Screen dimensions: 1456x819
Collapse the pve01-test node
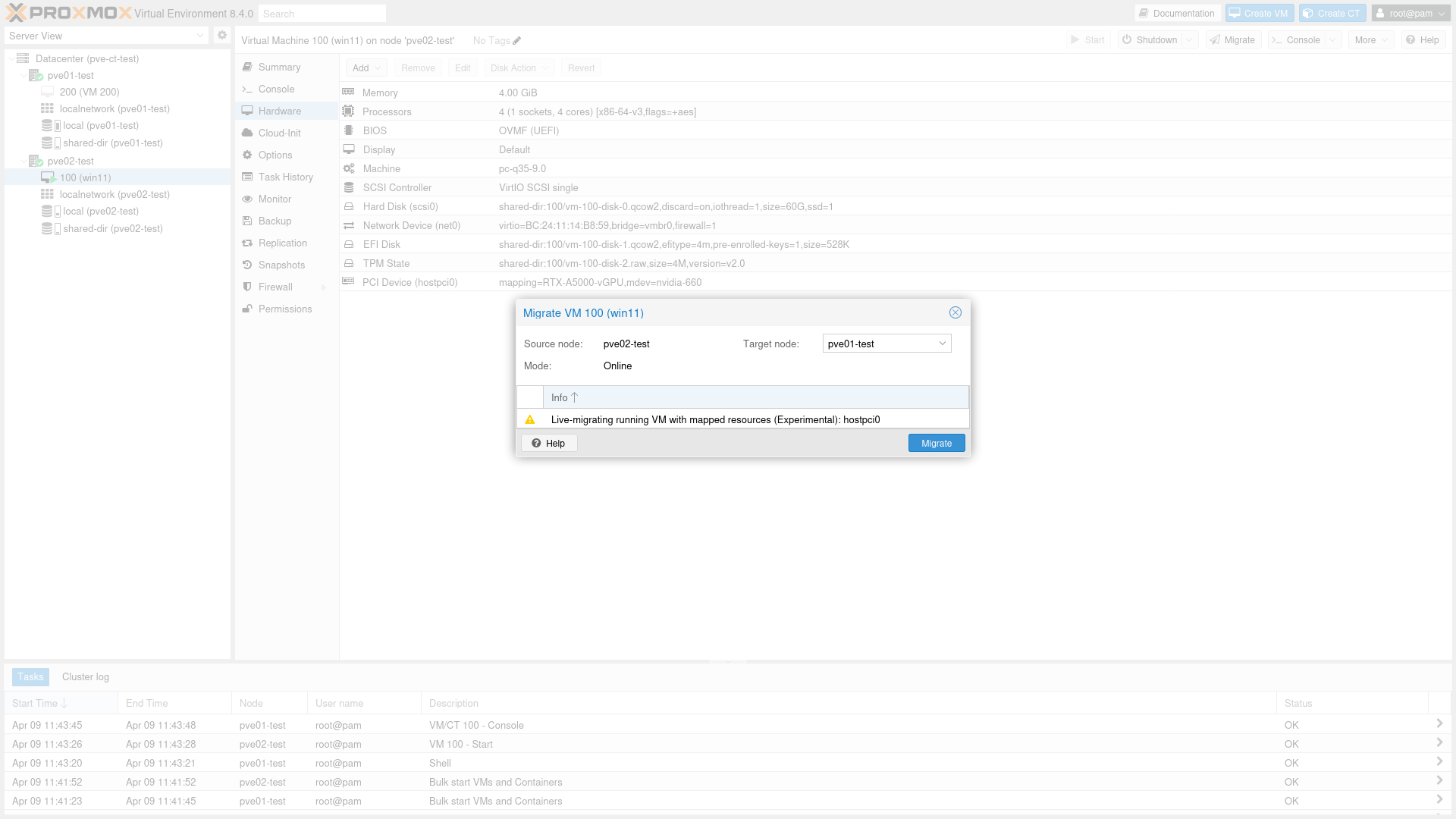click(x=24, y=75)
